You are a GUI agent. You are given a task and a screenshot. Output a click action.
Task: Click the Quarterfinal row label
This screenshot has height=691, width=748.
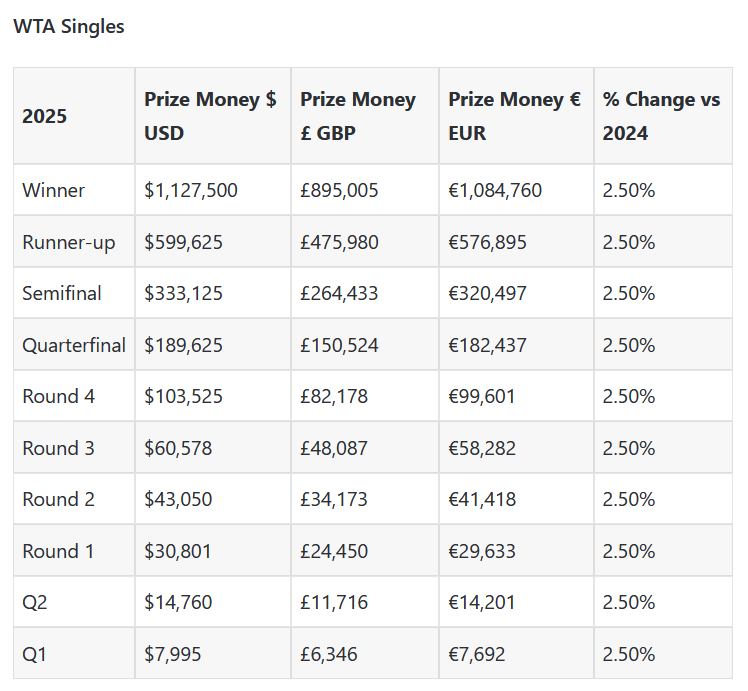pos(74,345)
